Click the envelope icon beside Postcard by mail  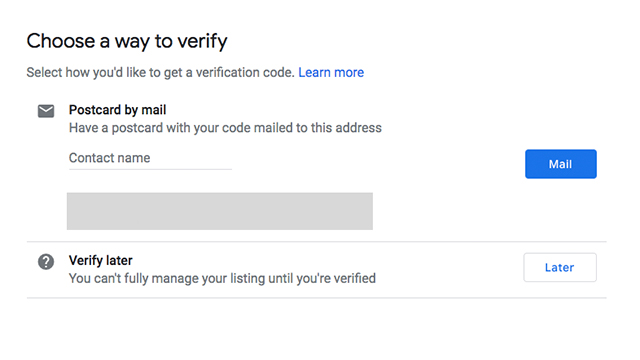tap(46, 111)
